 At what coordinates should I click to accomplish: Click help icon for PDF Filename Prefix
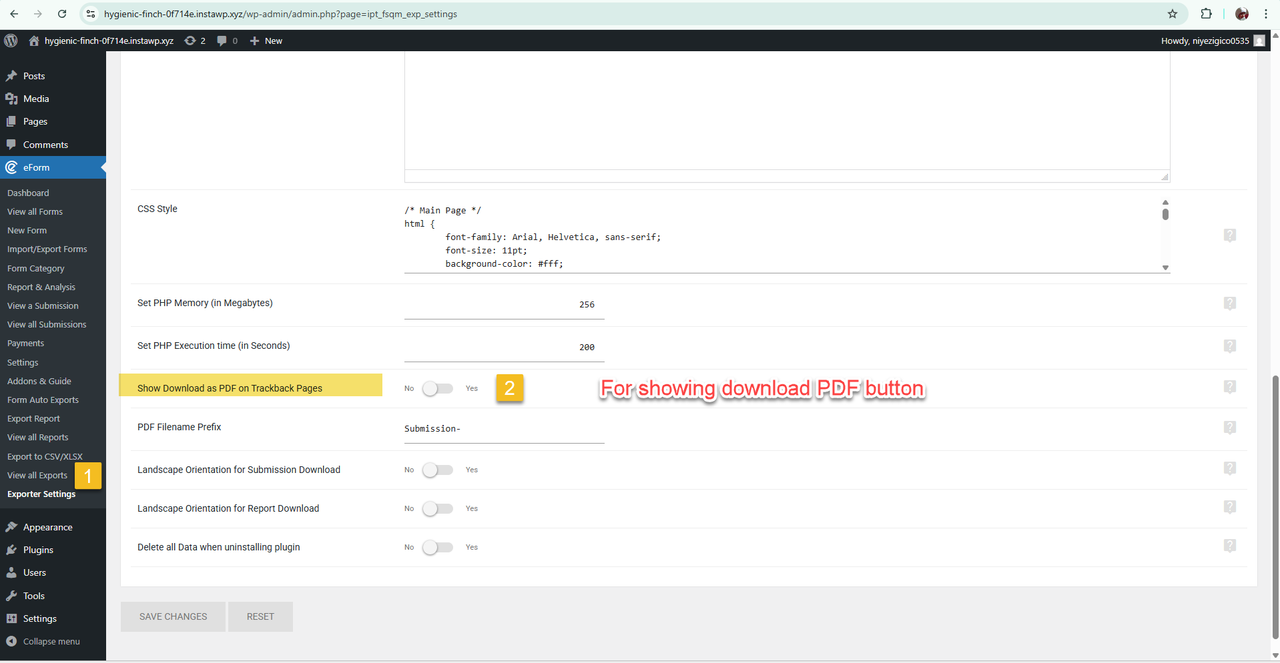click(1230, 427)
